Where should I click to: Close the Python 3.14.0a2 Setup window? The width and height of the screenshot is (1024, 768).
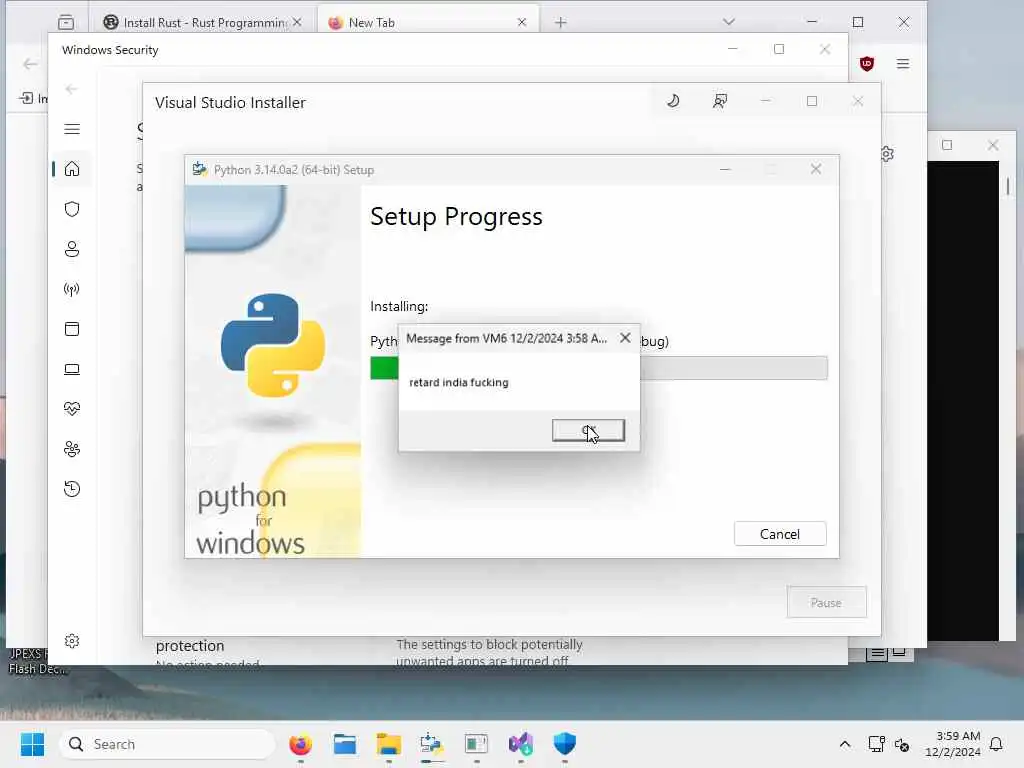point(816,169)
